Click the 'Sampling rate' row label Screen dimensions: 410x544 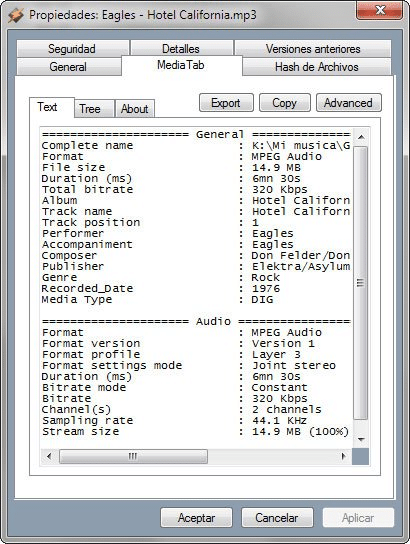(x=87, y=420)
